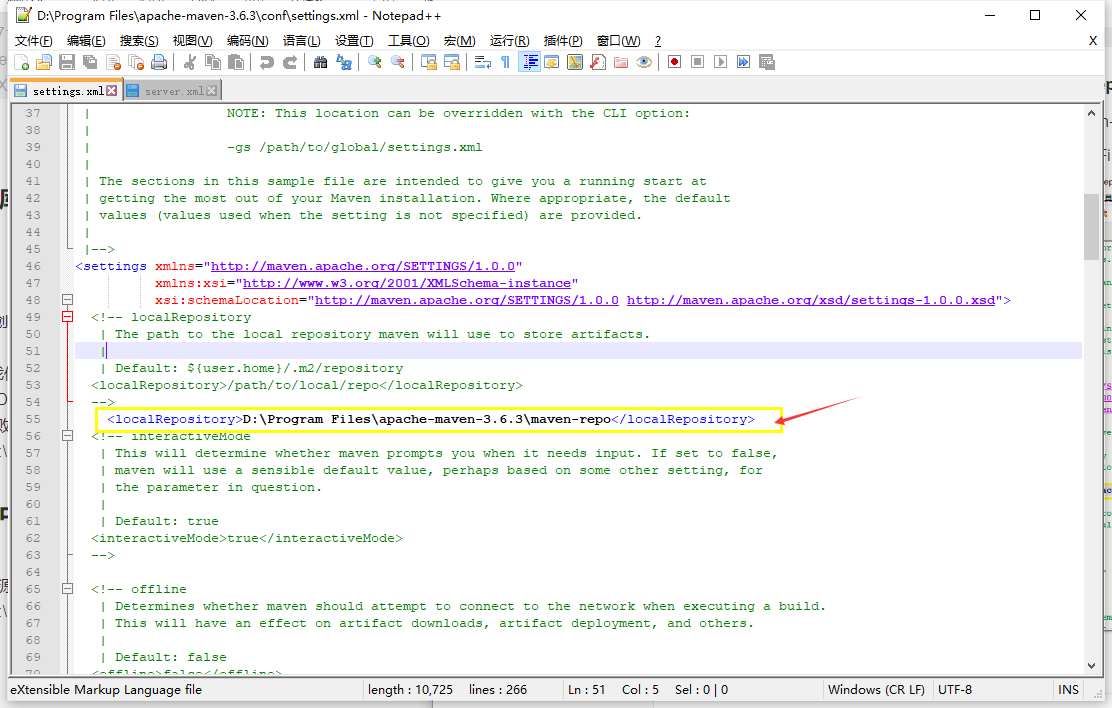Collapse the localRepository comment fold, line 49
1112x708 pixels.
click(x=67, y=317)
